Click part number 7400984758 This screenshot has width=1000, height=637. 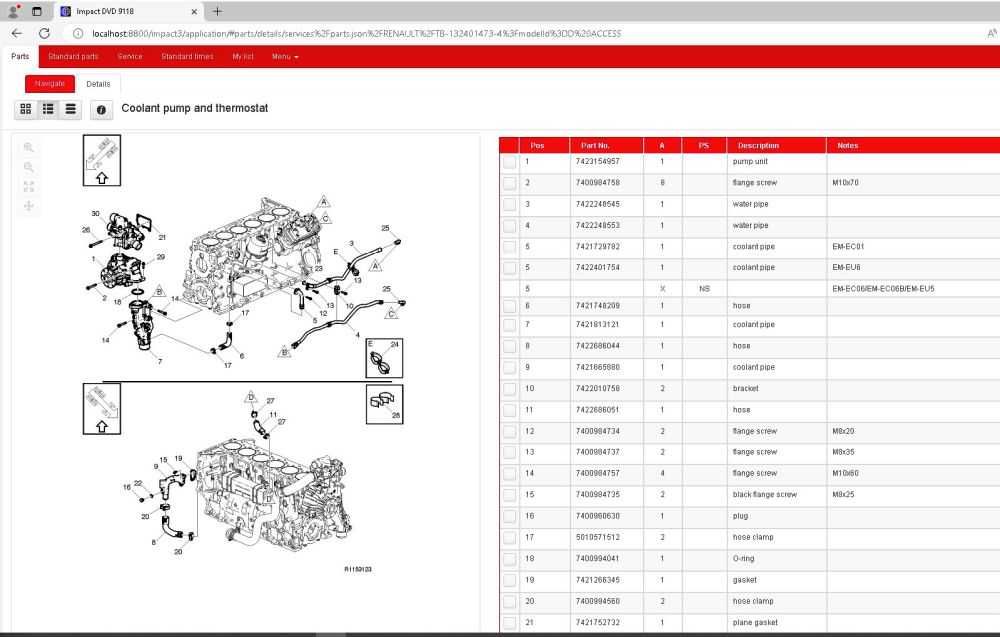click(x=598, y=183)
